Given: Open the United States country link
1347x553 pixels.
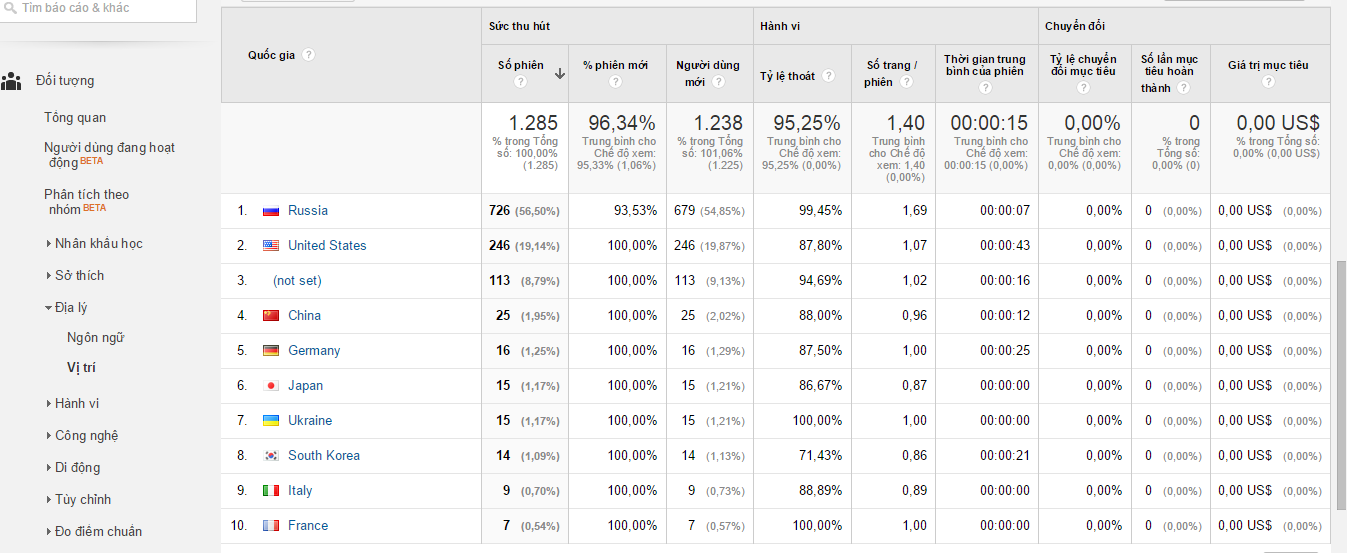Looking at the screenshot, I should click(327, 245).
